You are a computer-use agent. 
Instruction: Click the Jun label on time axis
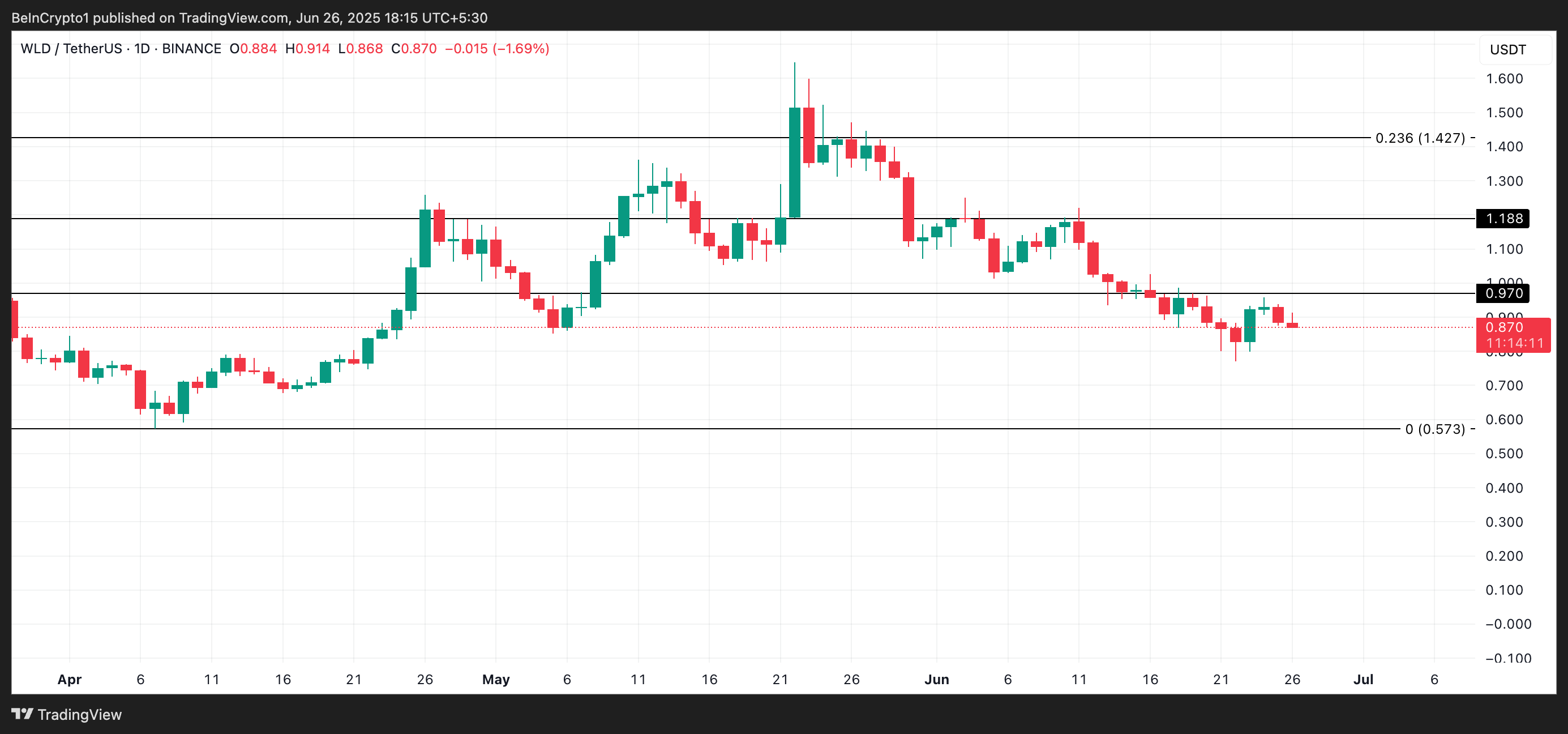pyautogui.click(x=936, y=679)
